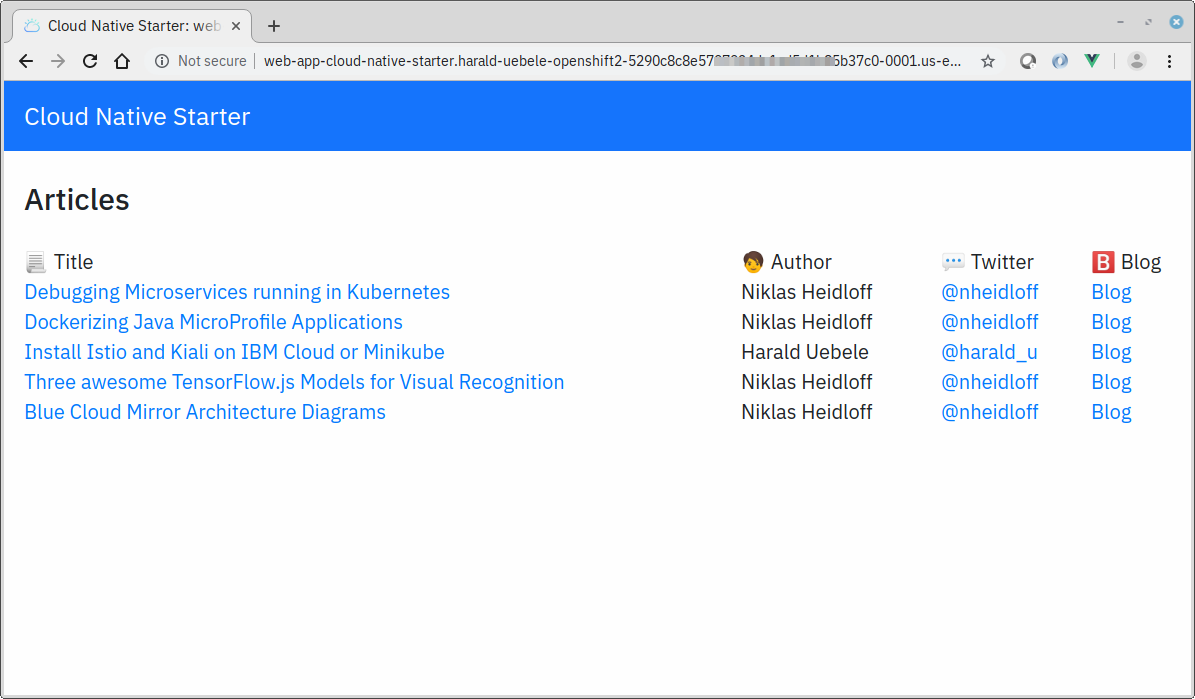Open Install Istio and Kiali article link

[234, 352]
